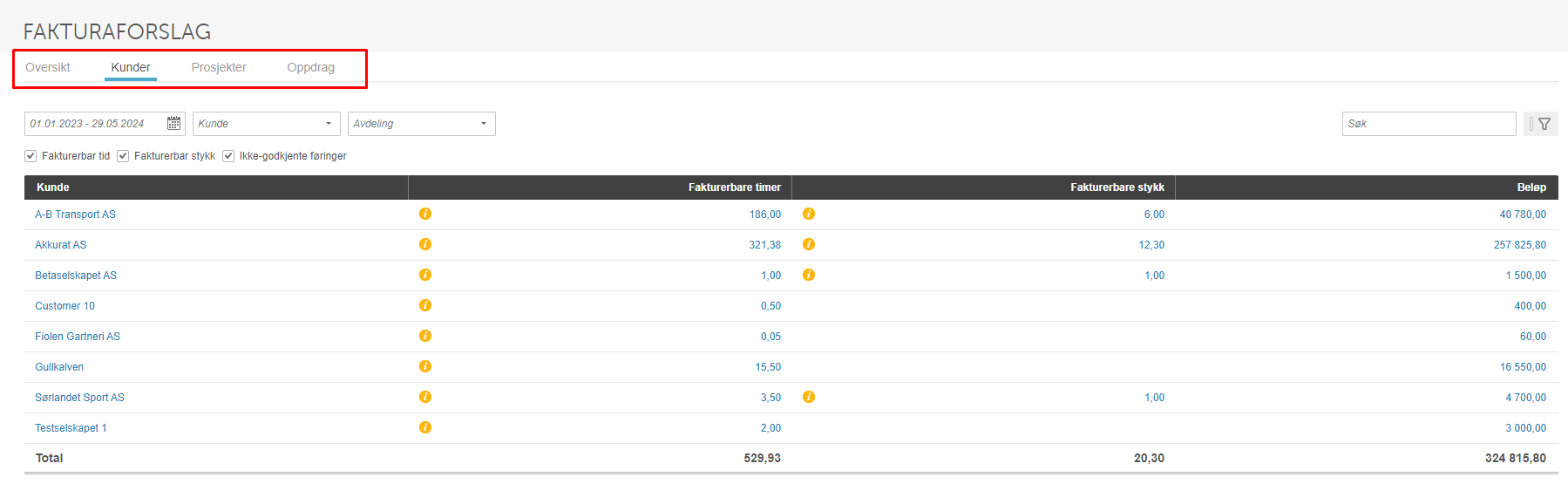Click hours info icon for Sørlandet Sport AS
Screen dimensions: 1568x484
point(425,397)
